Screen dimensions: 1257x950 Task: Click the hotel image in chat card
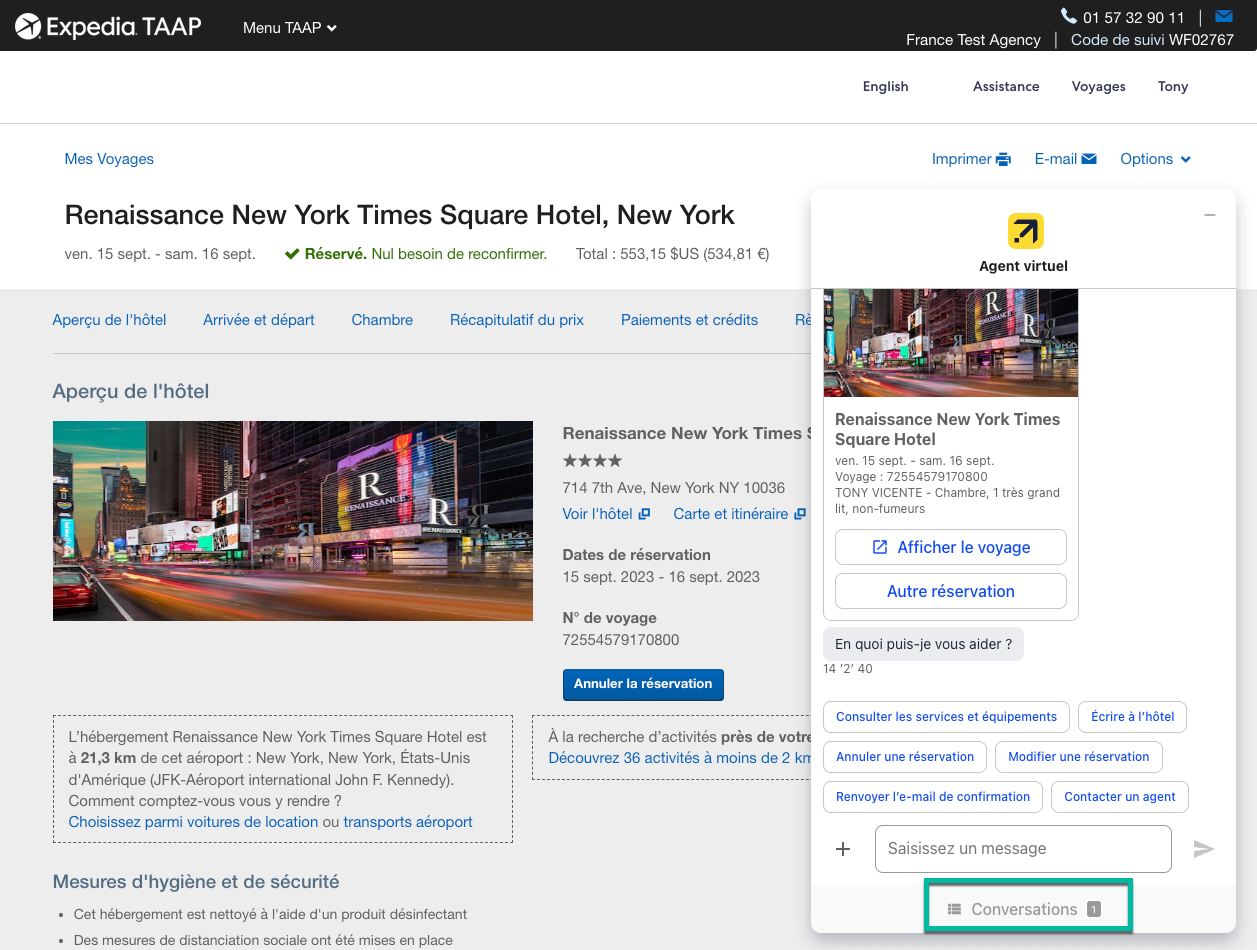coord(951,343)
